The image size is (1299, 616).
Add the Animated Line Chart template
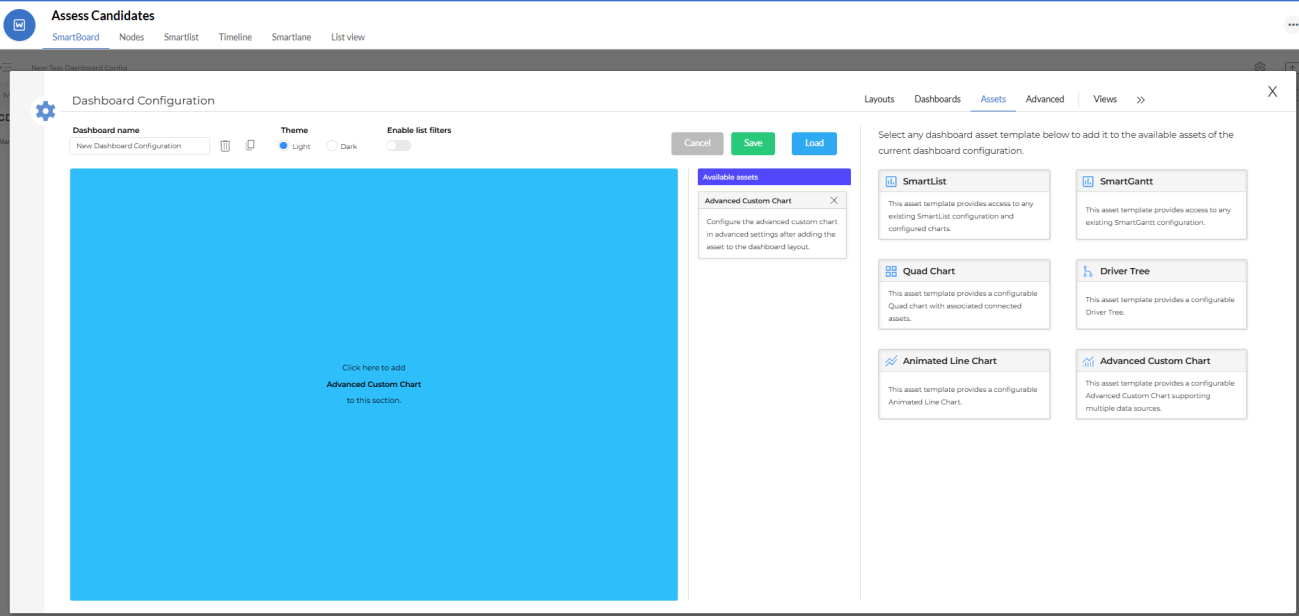coord(964,384)
